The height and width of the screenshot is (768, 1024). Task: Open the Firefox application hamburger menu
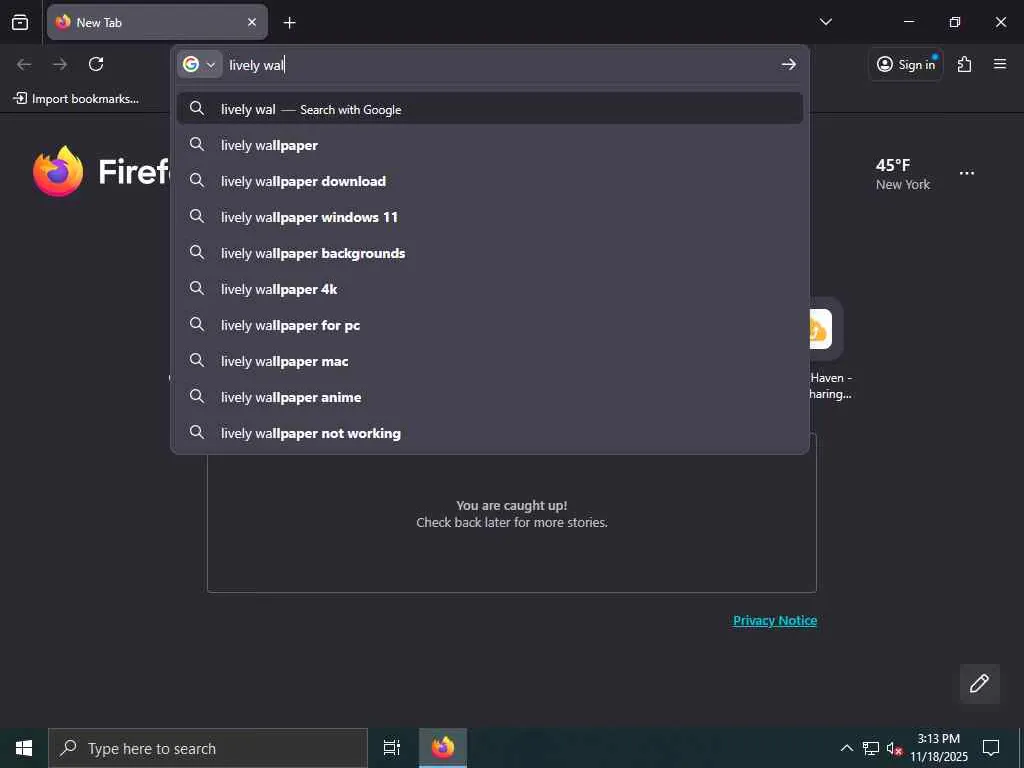click(x=999, y=64)
